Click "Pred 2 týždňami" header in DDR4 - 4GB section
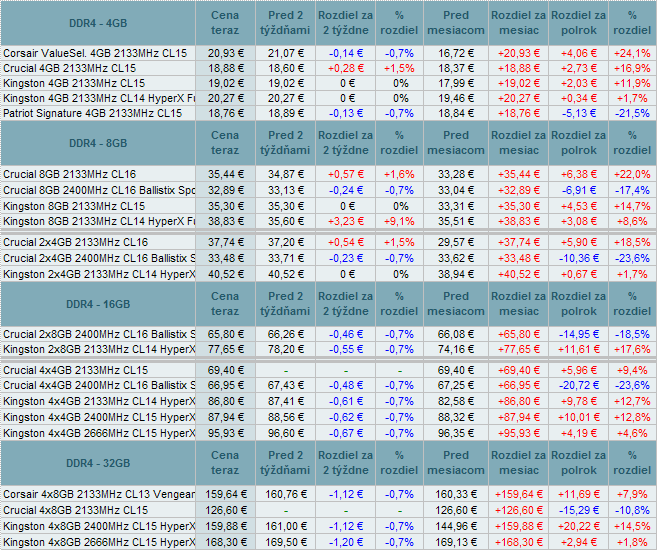This screenshot has width=657, height=550. pyautogui.click(x=285, y=23)
